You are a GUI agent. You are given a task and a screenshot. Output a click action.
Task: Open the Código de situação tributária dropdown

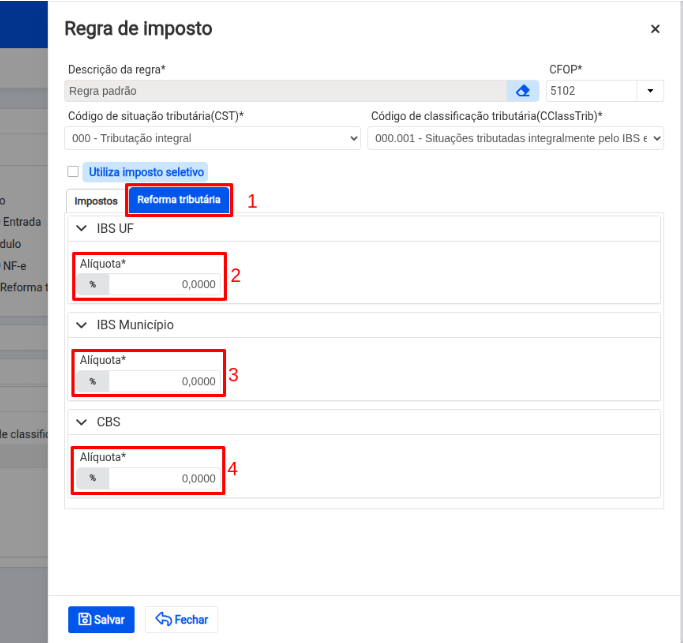click(x=213, y=138)
